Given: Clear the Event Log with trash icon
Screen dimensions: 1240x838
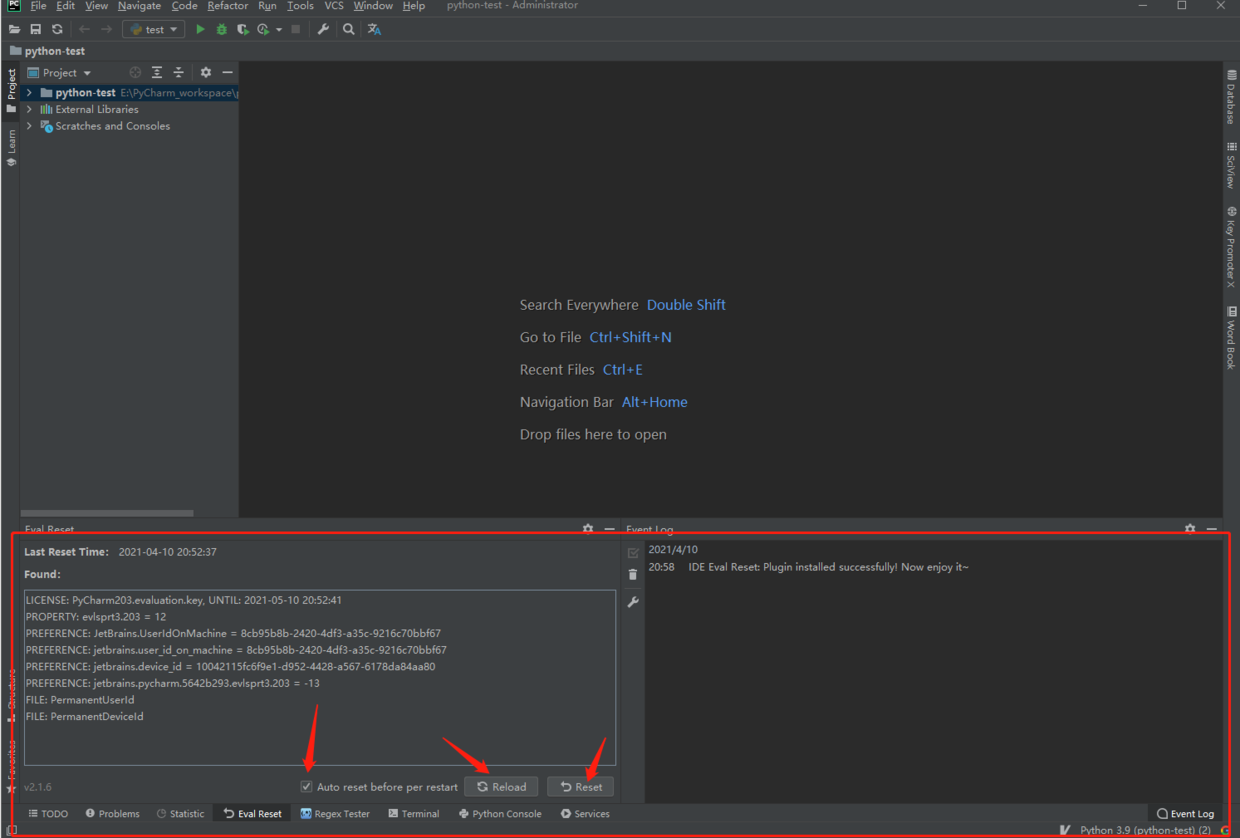Looking at the screenshot, I should [x=633, y=575].
